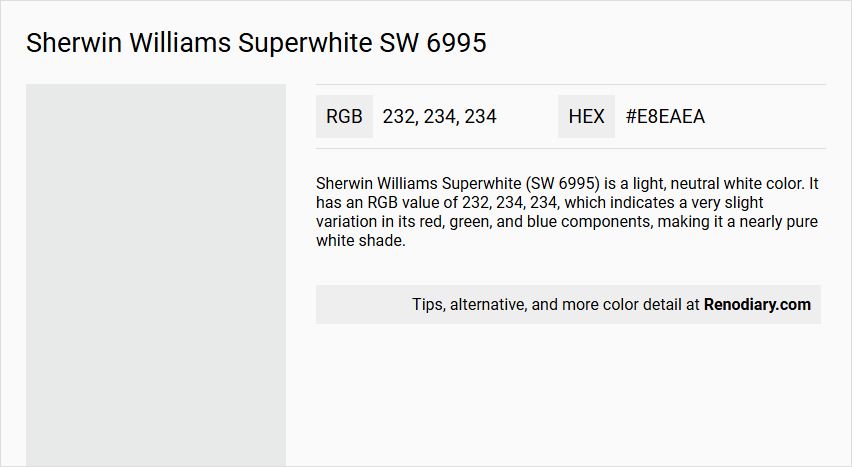The width and height of the screenshot is (852, 467).
Task: Select the hex code #E8EAEA
Action: point(665,117)
